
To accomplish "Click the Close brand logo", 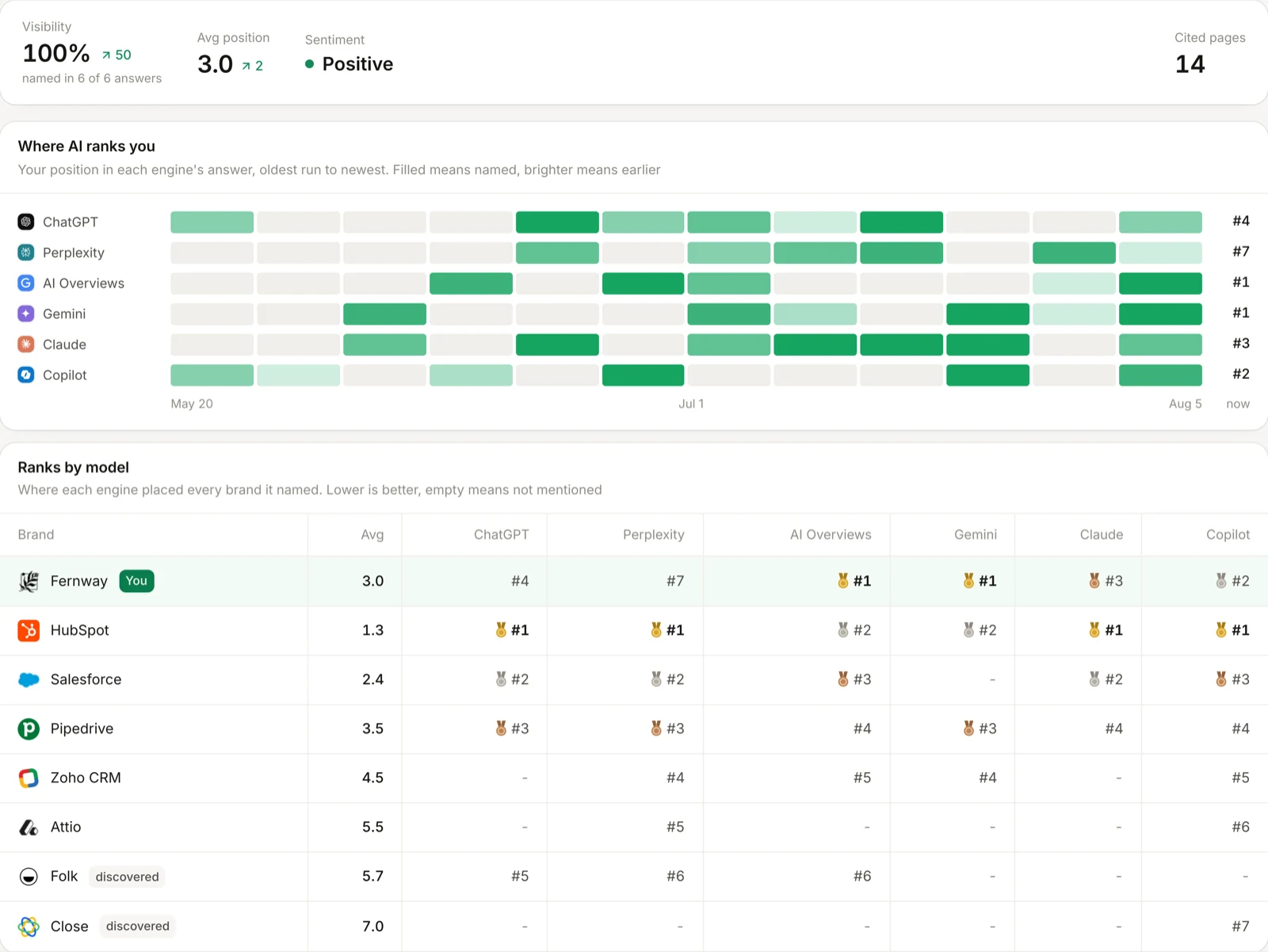I will (29, 926).
